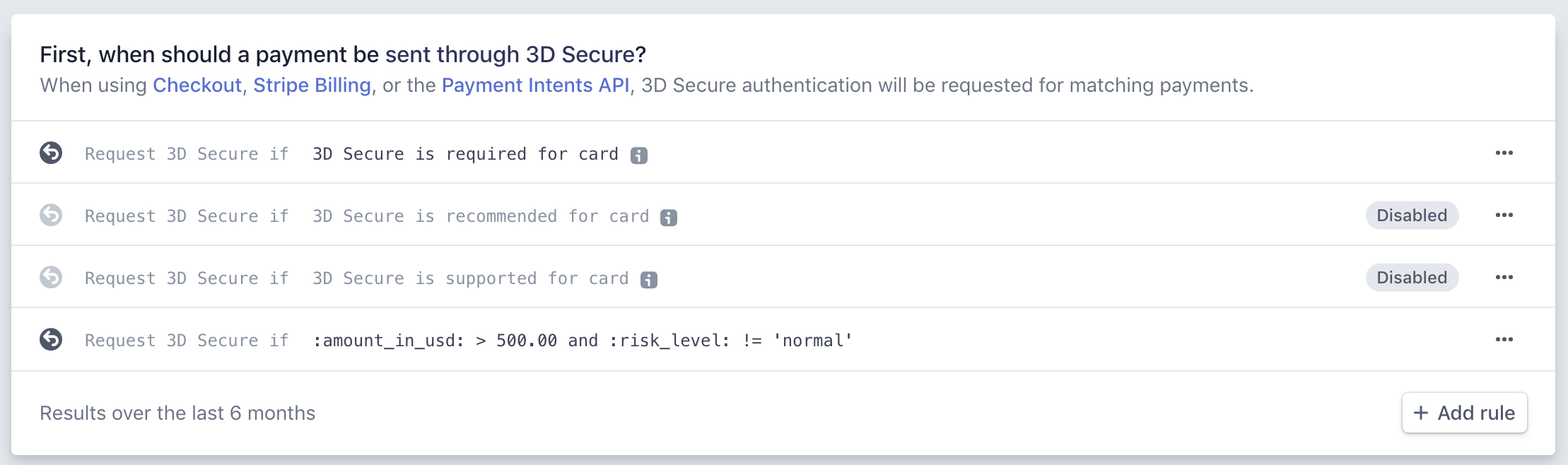The image size is (1568, 465).
Task: Click the 3D Secure icon on amount_in_usd rule
Action: click(51, 339)
